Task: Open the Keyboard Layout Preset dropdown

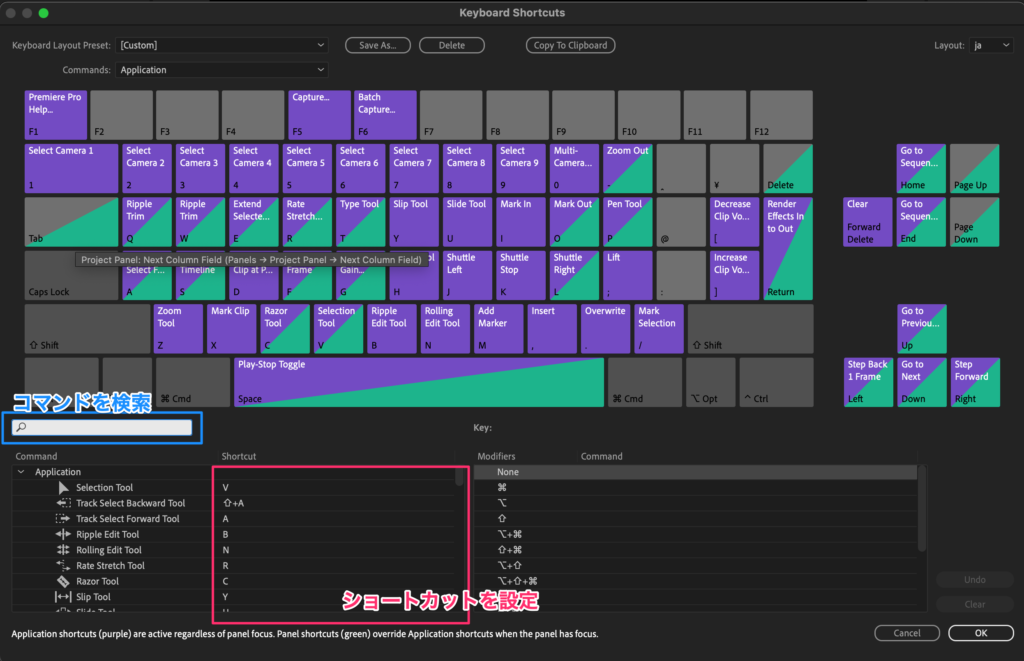Action: pos(222,45)
